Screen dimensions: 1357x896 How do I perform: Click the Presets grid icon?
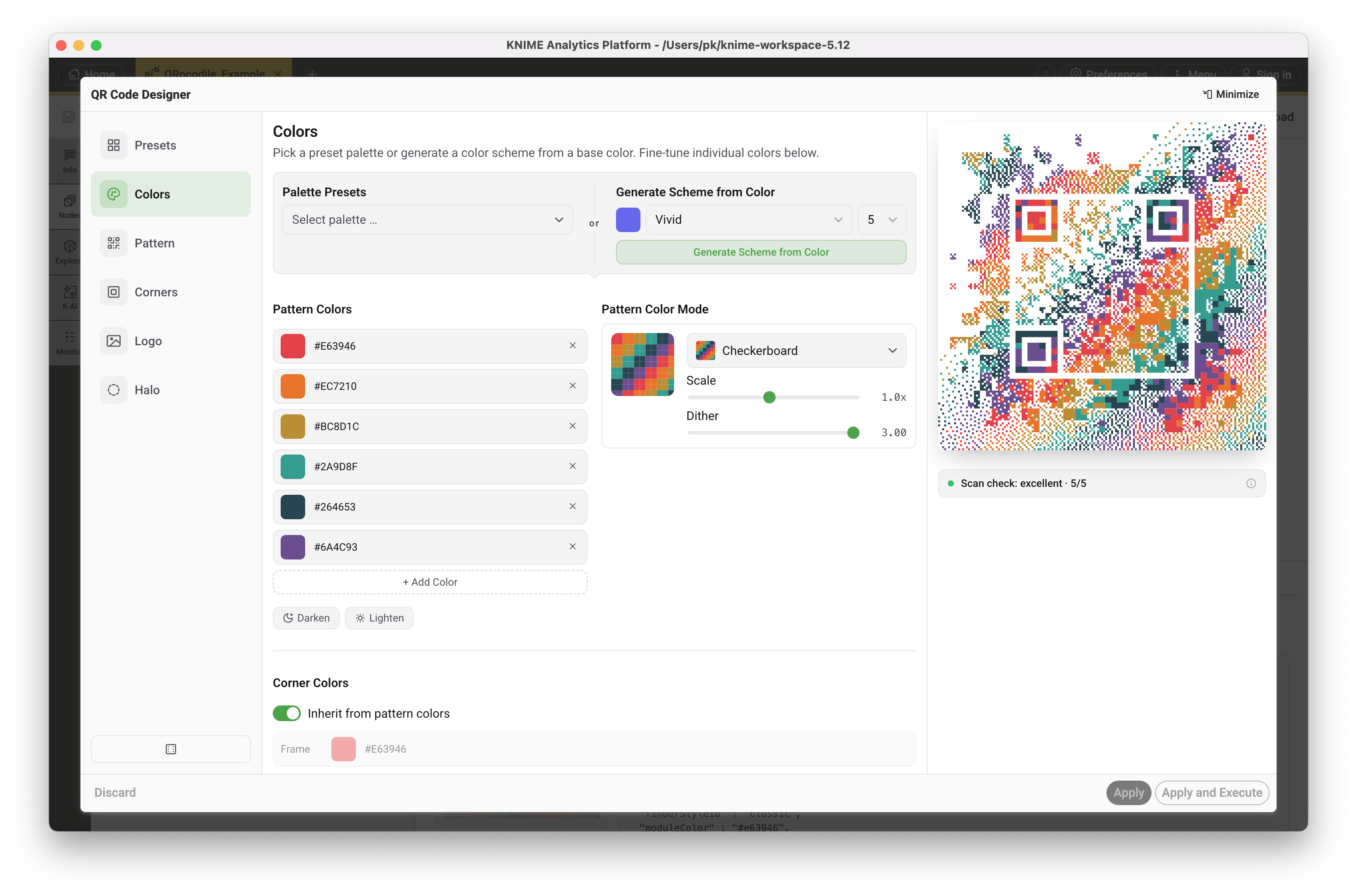point(114,145)
